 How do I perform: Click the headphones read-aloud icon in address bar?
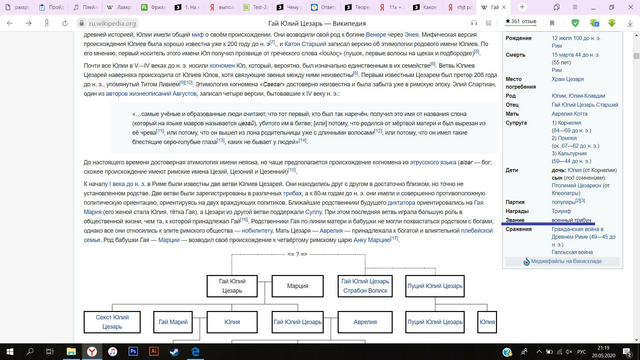click(474, 23)
